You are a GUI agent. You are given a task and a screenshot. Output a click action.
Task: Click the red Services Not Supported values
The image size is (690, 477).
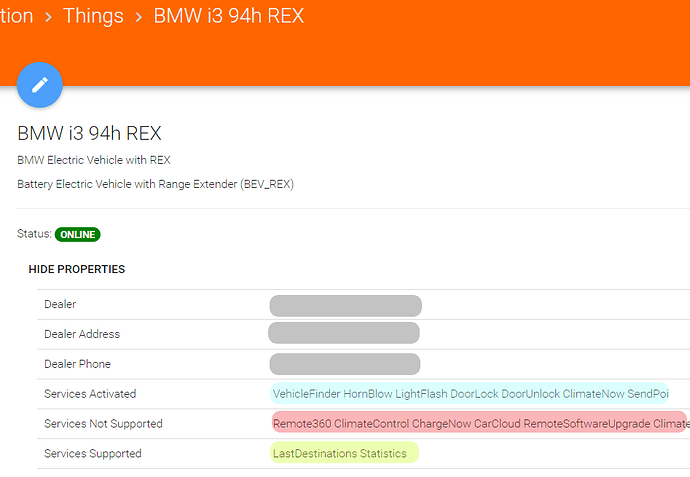[x=478, y=423]
